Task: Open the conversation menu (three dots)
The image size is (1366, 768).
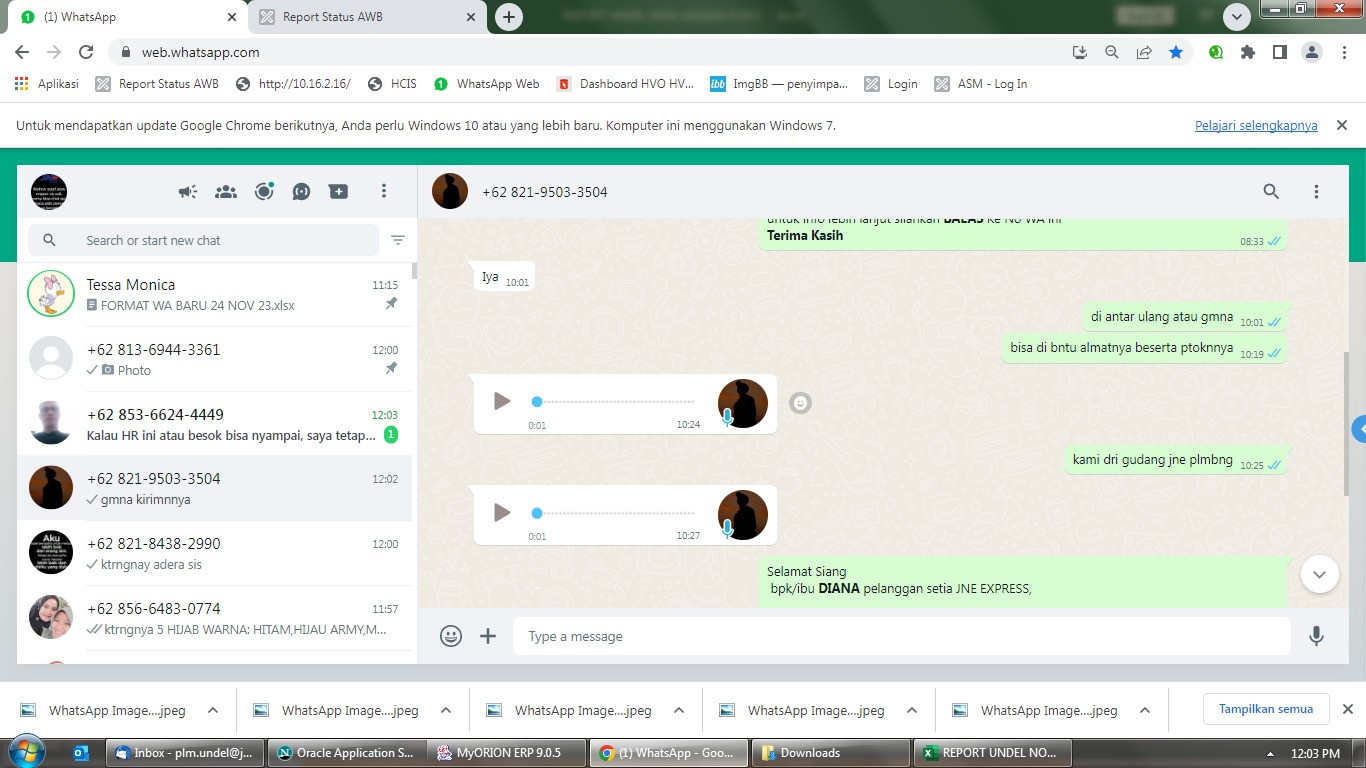Action: 1316,191
